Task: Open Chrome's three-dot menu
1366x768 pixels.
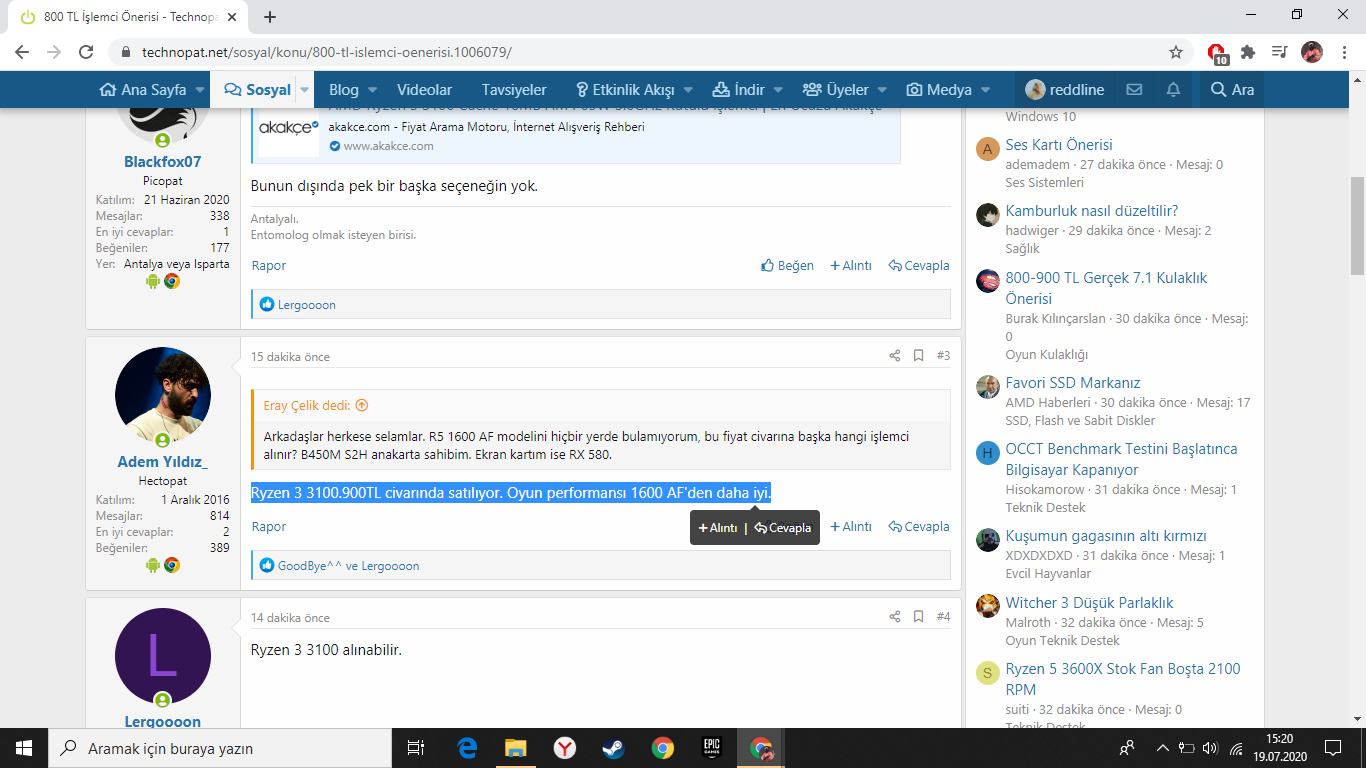Action: pos(1343,52)
